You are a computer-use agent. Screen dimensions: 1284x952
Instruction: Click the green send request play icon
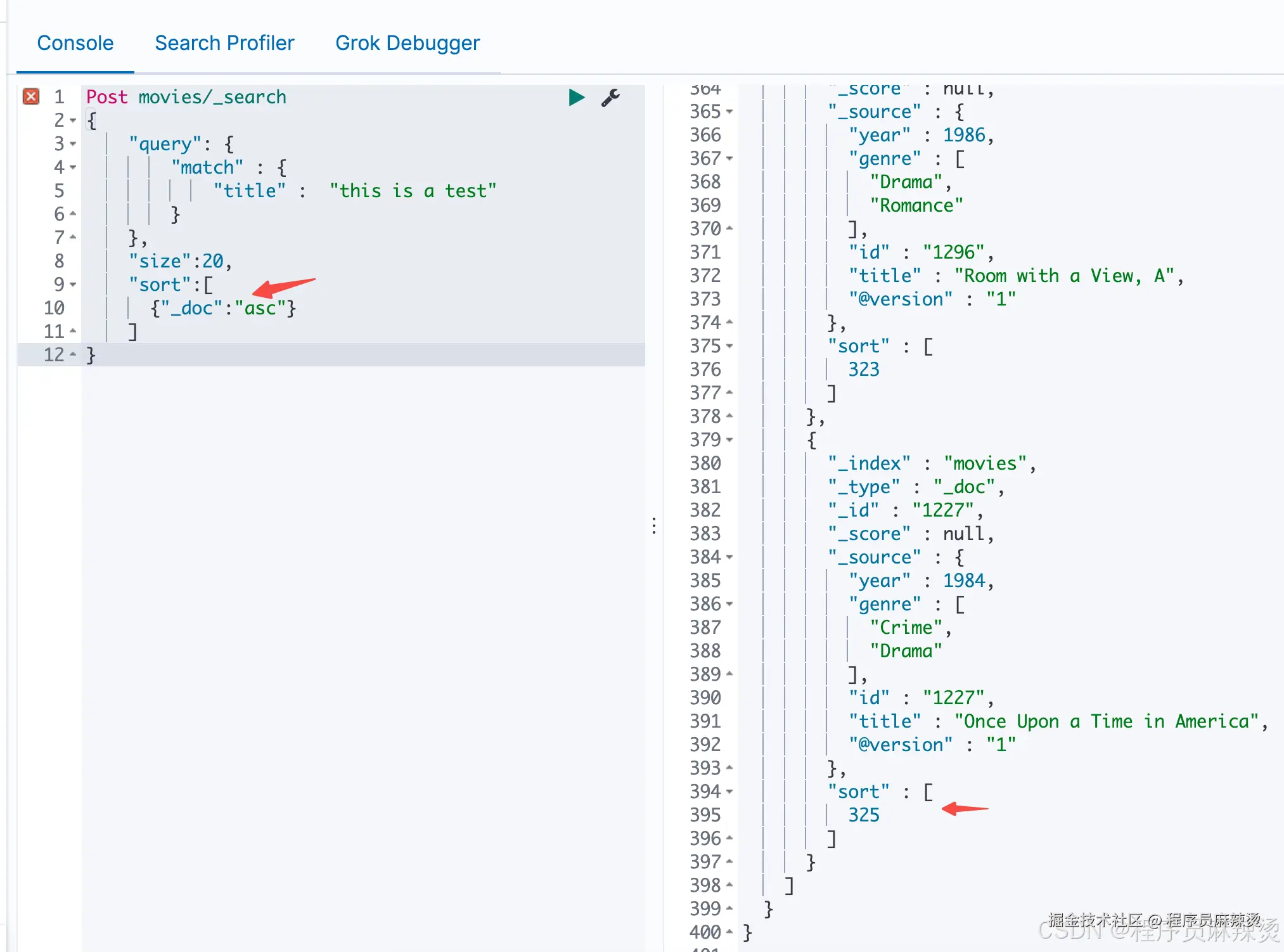click(x=576, y=97)
